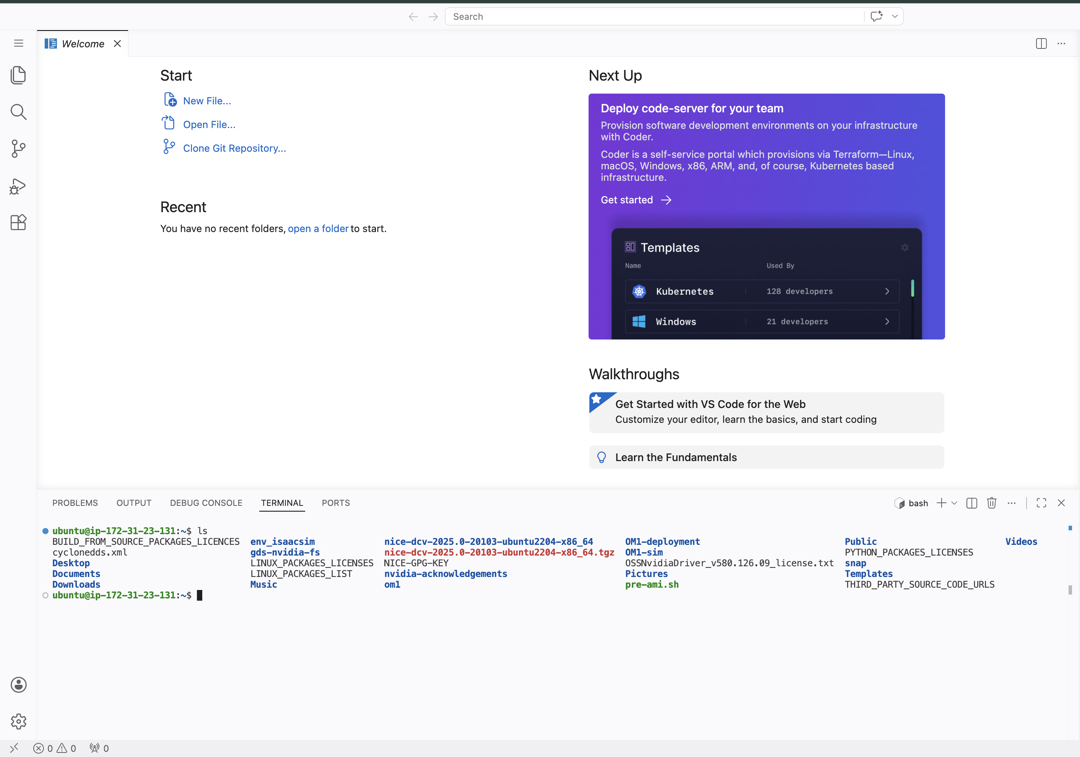Go back with the left arrow
The image size is (1080, 757).
[413, 17]
